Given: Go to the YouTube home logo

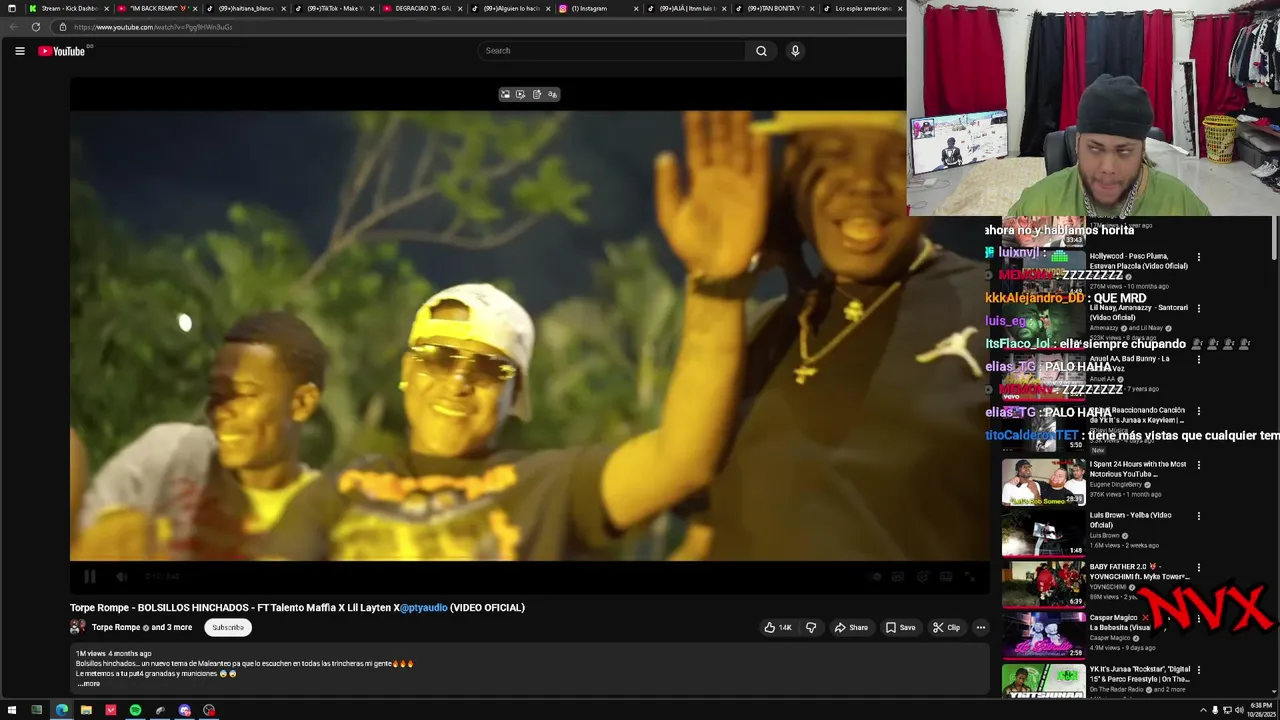Looking at the screenshot, I should 62,51.
